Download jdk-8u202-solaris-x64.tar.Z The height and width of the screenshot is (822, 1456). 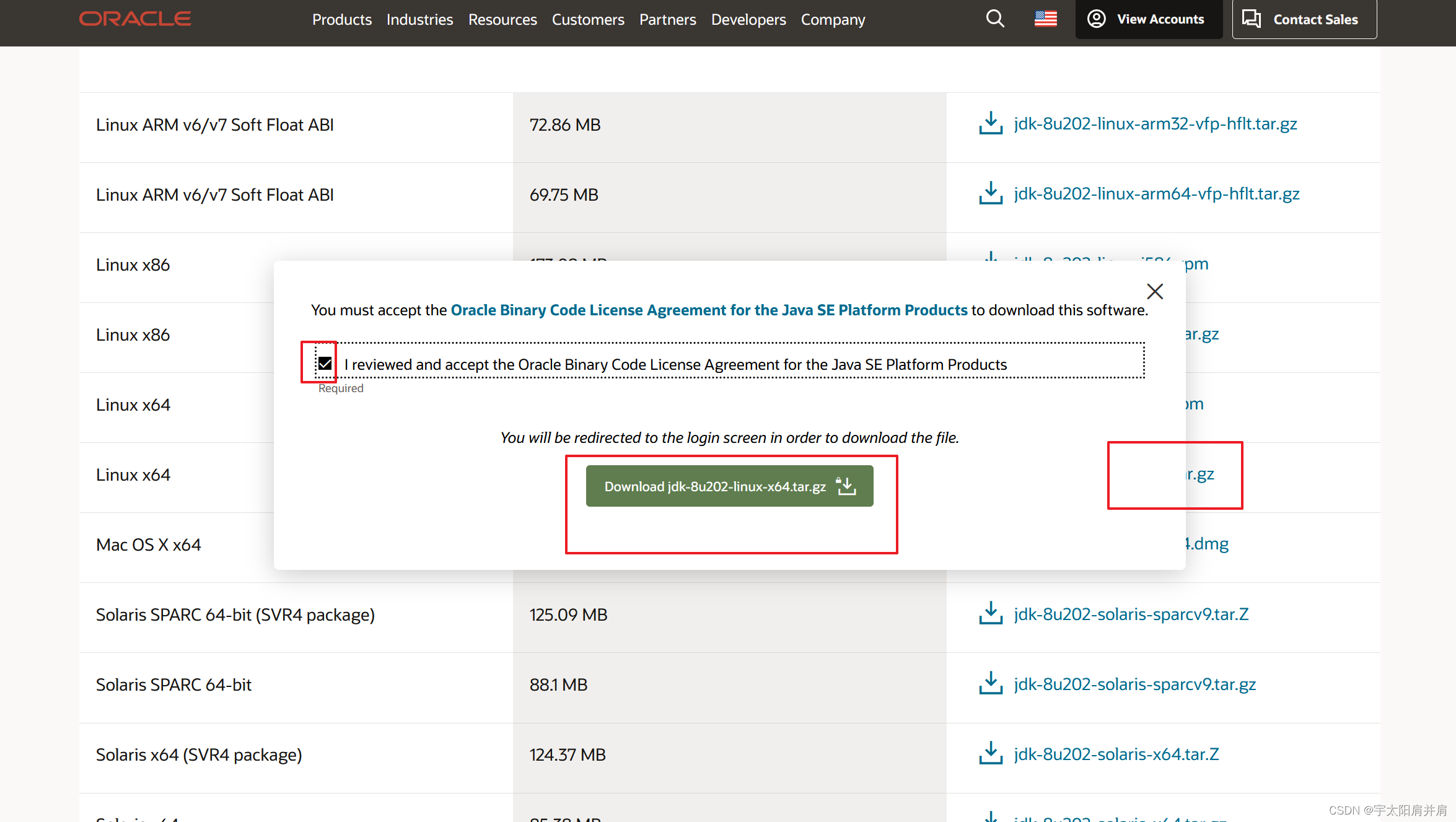pyautogui.click(x=1116, y=754)
